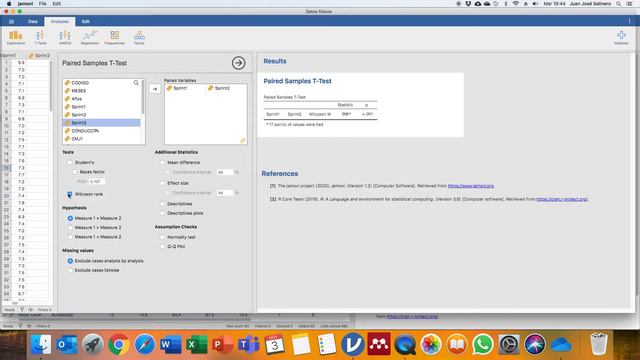Image resolution: width=640 pixels, height=360 pixels.
Task: Enable the Normality test checkbox
Action: tap(162, 237)
